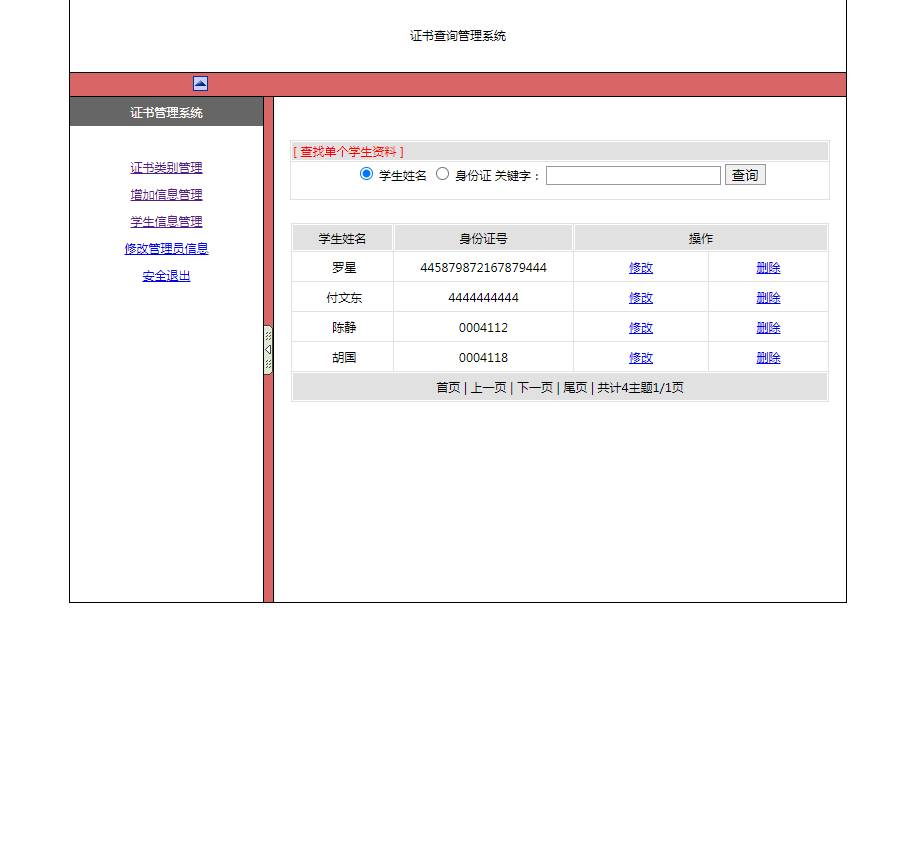Go to 首页 in the pagination bar
916x854 pixels.
click(448, 387)
